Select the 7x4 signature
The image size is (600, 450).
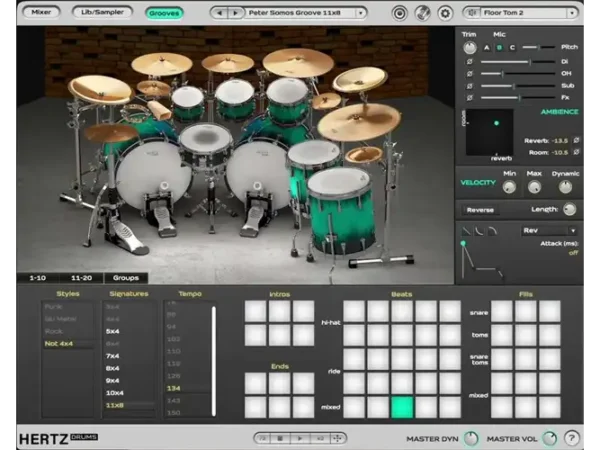112,356
